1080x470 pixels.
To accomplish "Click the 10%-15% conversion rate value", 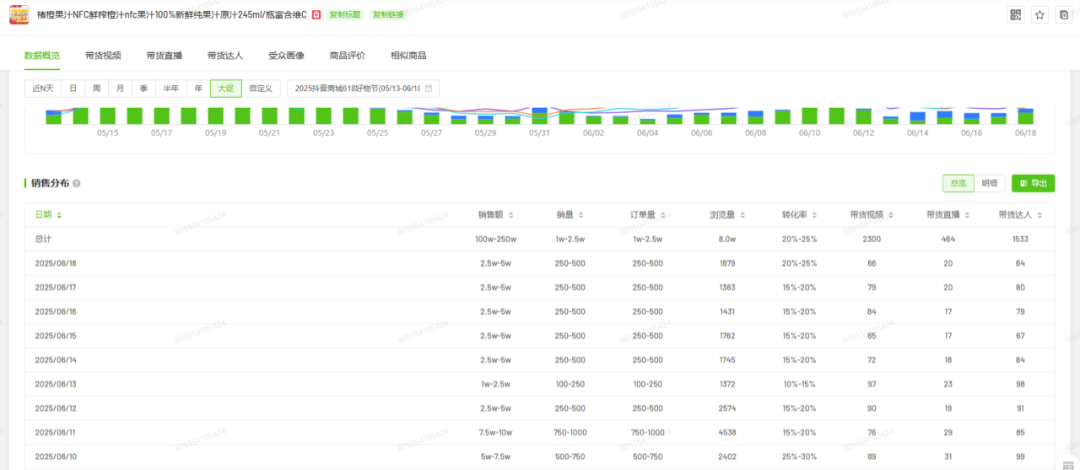I will pos(799,384).
